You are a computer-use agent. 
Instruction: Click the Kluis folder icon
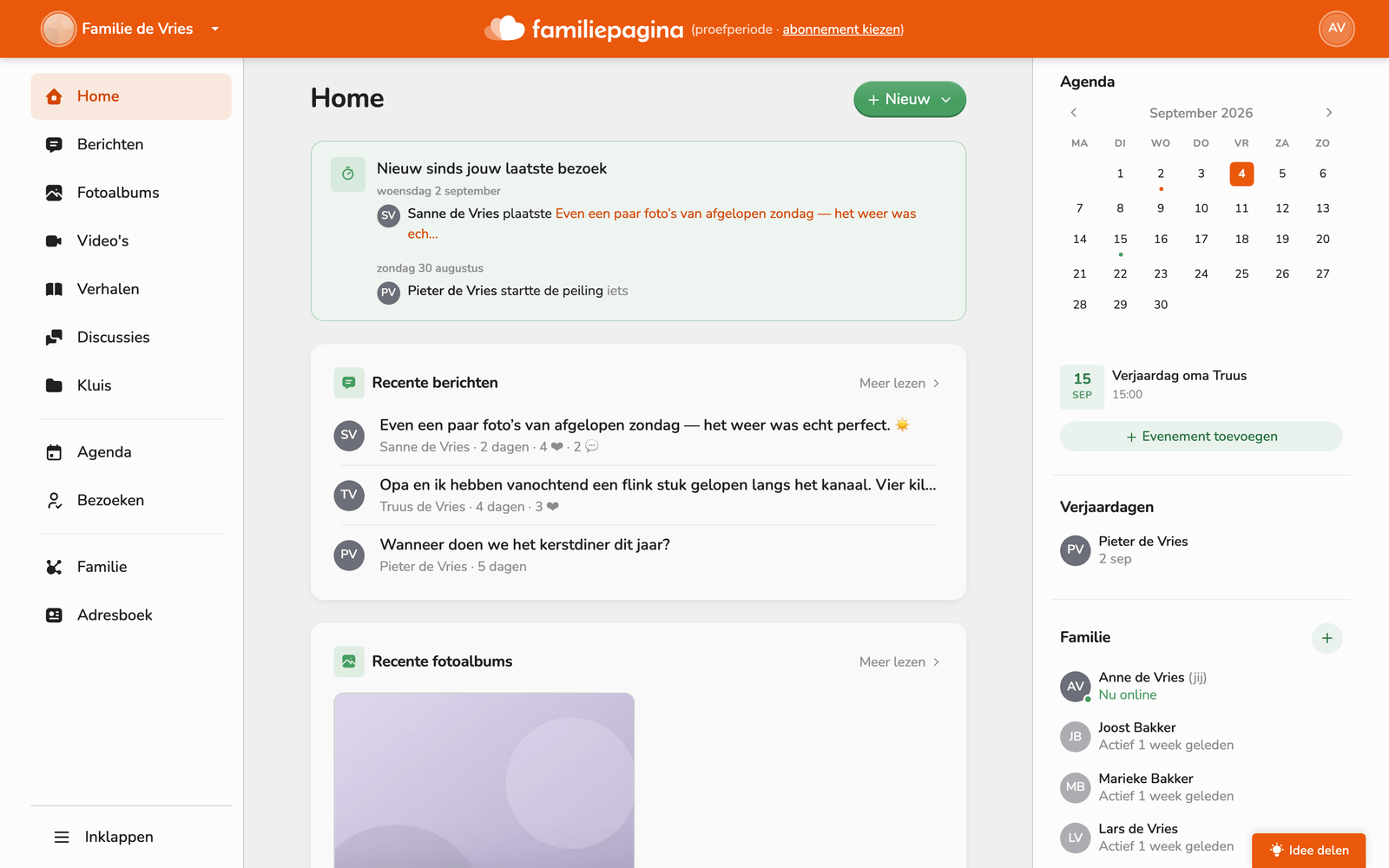(54, 385)
